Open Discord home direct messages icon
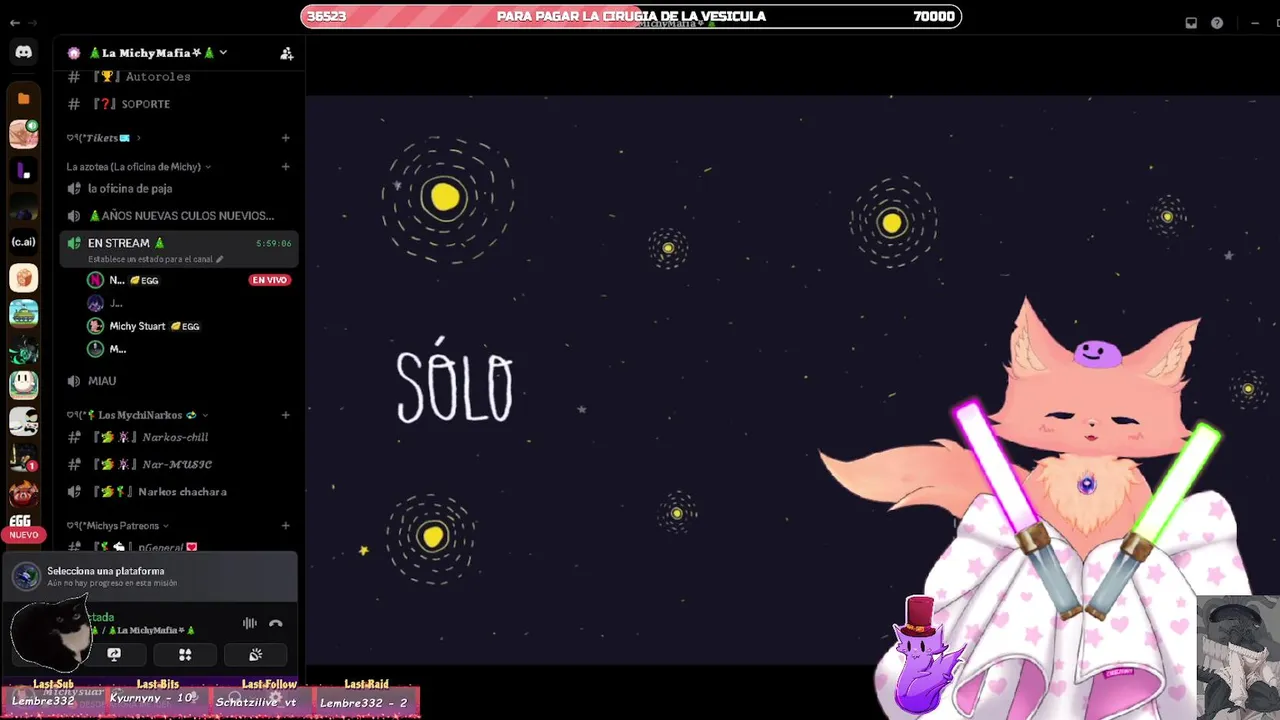Viewport: 1280px width, 720px height. 23,53
